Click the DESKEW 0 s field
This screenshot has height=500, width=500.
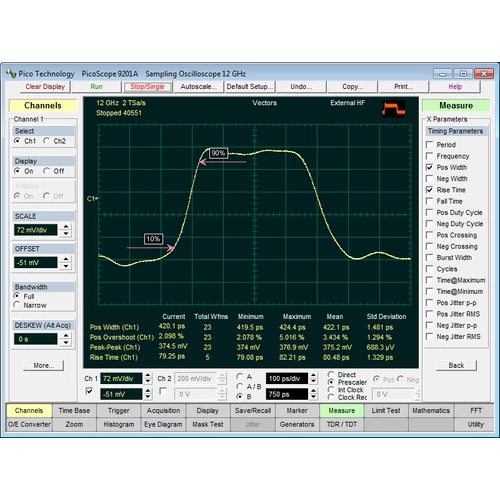36,339
